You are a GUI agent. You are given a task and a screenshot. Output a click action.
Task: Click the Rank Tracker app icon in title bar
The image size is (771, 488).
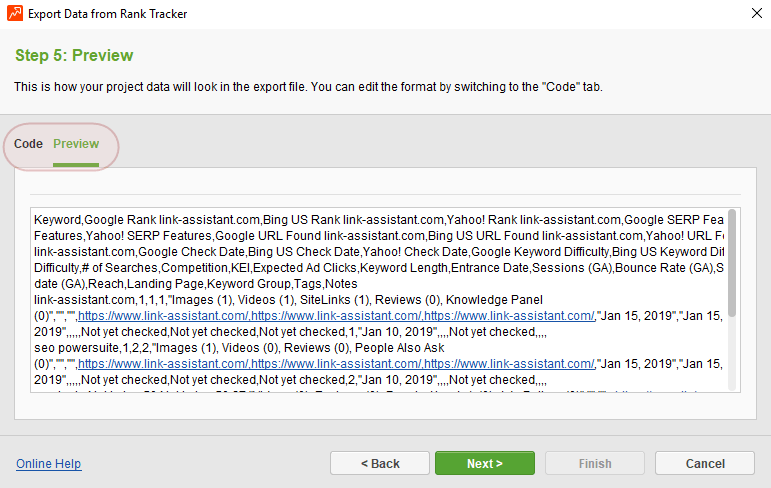click(15, 13)
